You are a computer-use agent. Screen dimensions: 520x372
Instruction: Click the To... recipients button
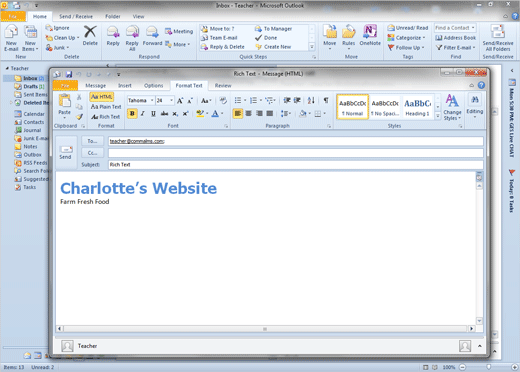[92, 141]
